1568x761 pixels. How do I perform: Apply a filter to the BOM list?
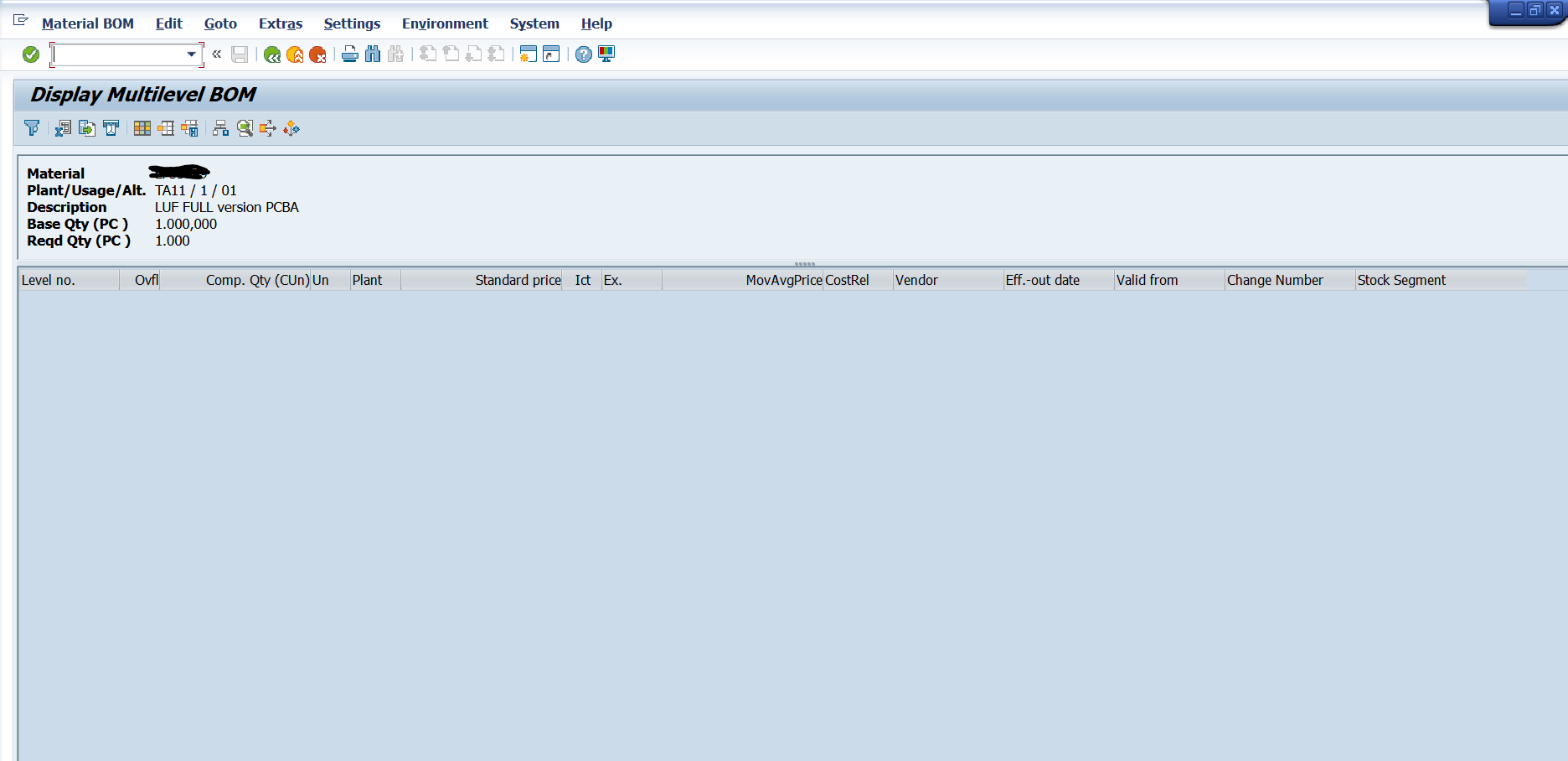pos(33,128)
